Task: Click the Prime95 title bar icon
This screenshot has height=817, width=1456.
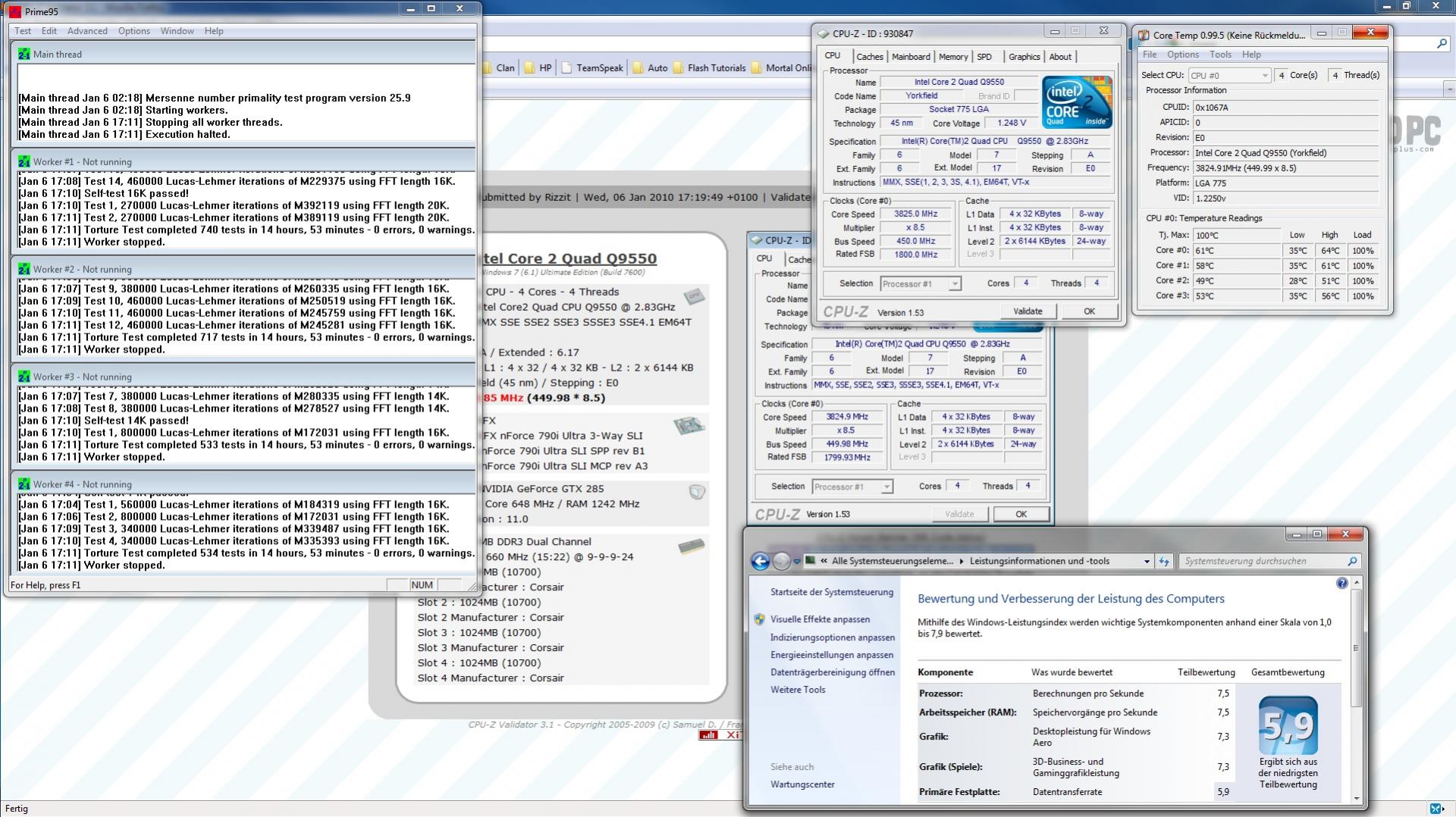Action: 14,11
